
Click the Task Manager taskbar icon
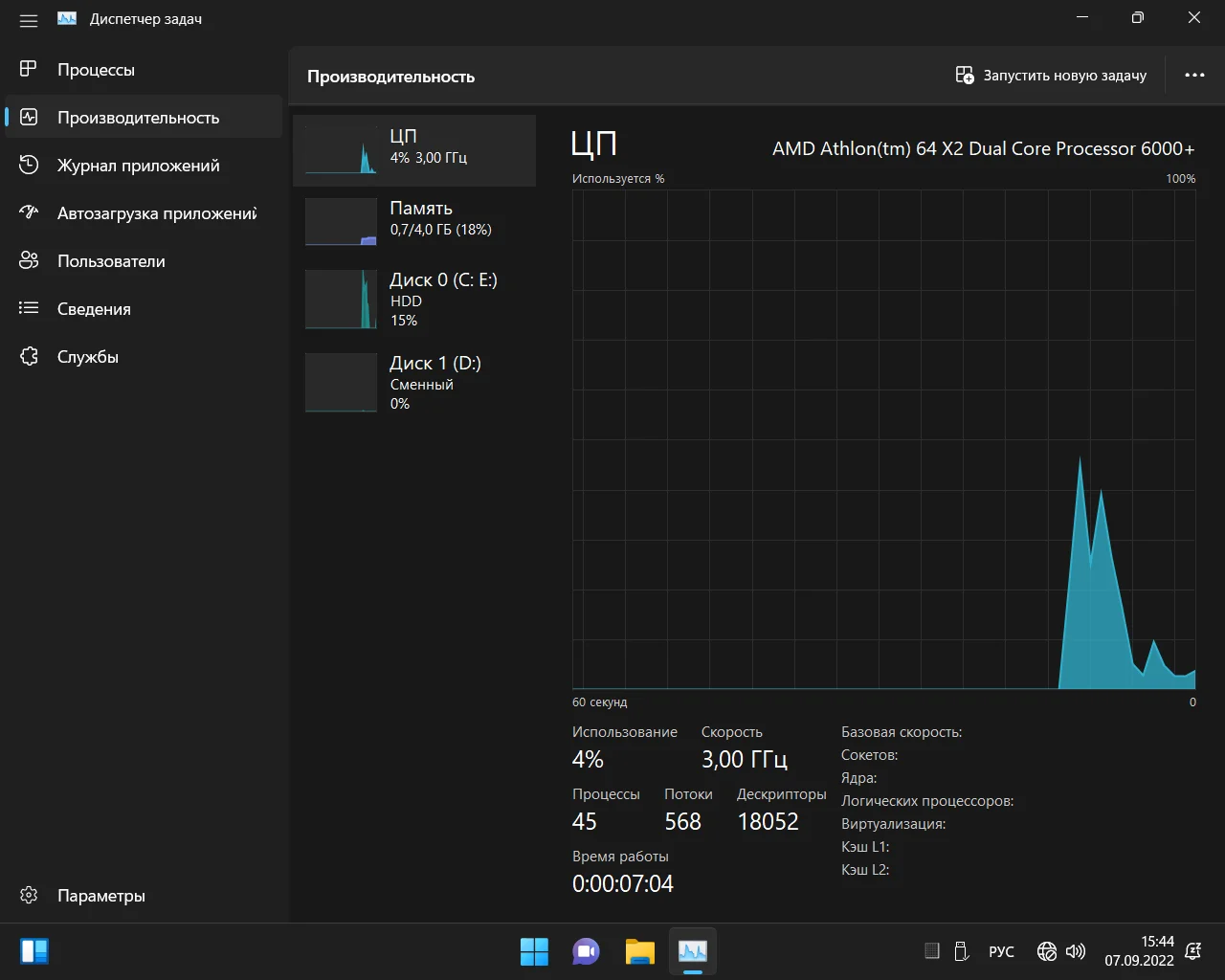[692, 951]
